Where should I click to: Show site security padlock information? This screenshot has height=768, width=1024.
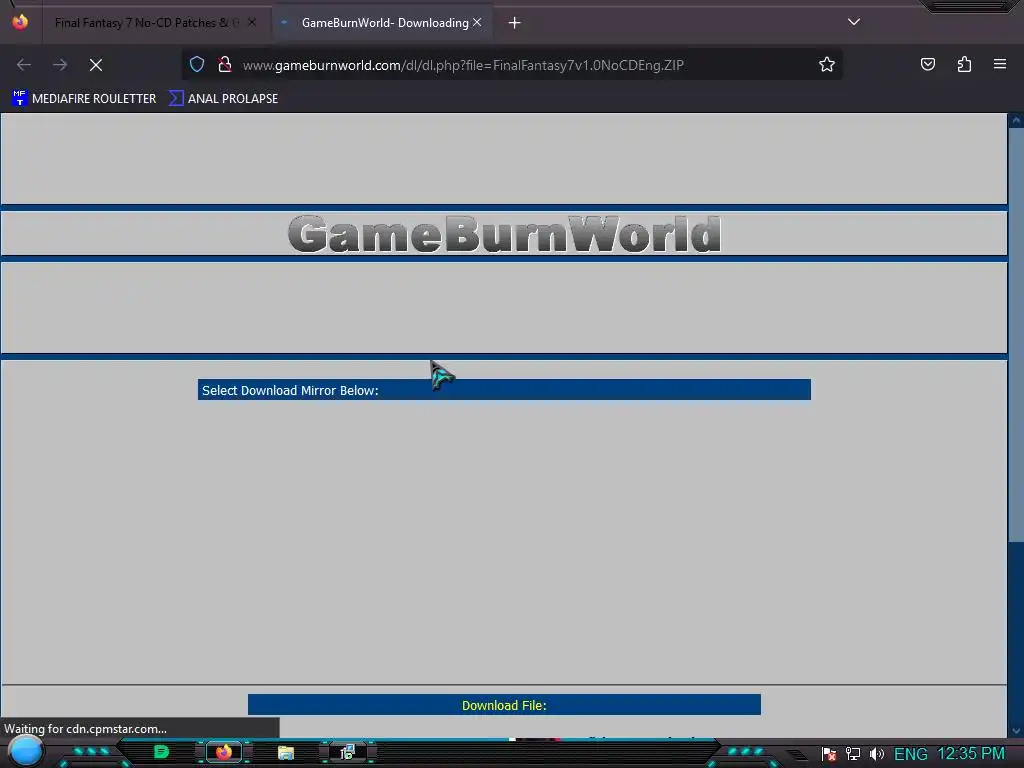[x=225, y=64]
